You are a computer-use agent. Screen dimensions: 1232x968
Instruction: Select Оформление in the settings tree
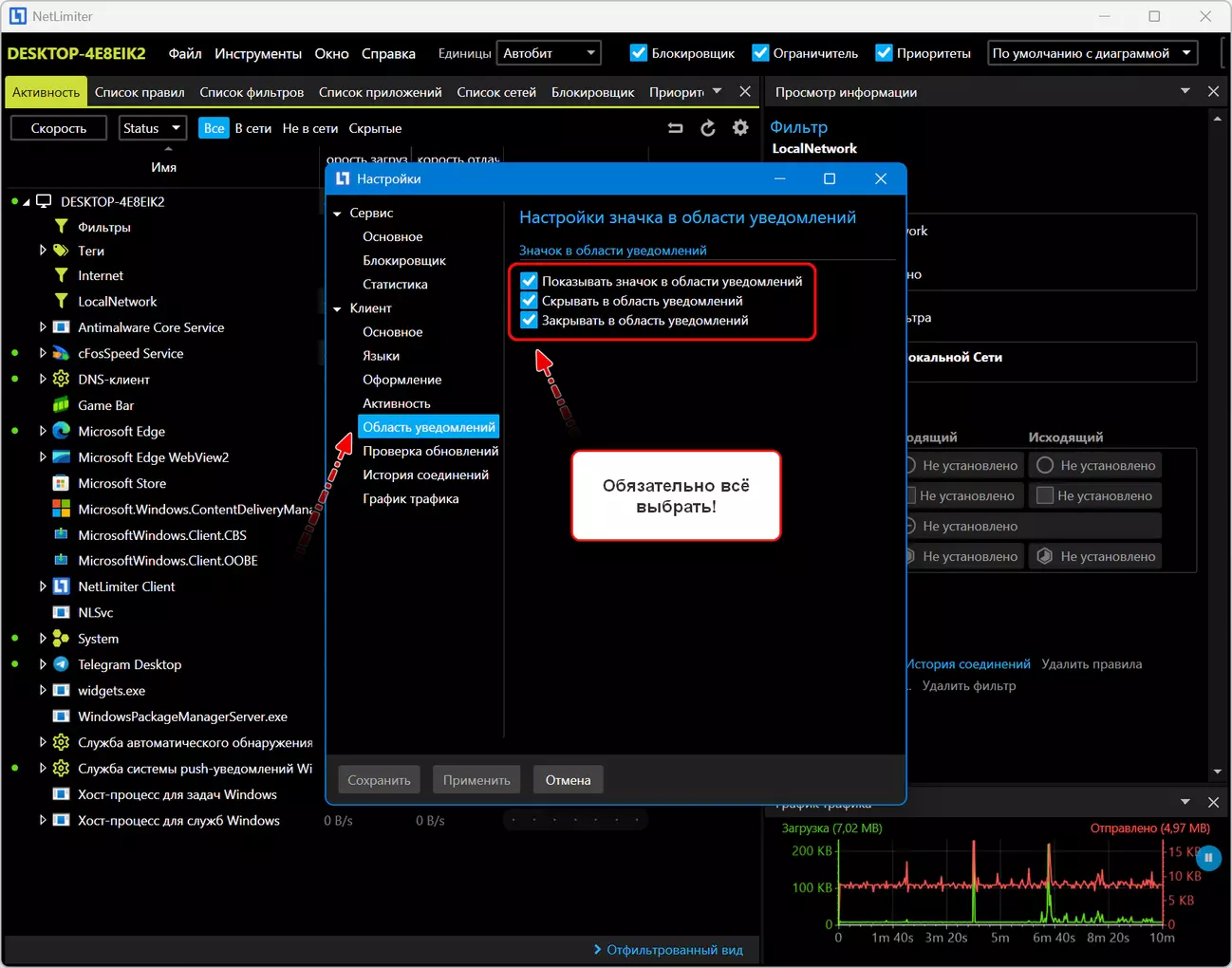(x=402, y=380)
